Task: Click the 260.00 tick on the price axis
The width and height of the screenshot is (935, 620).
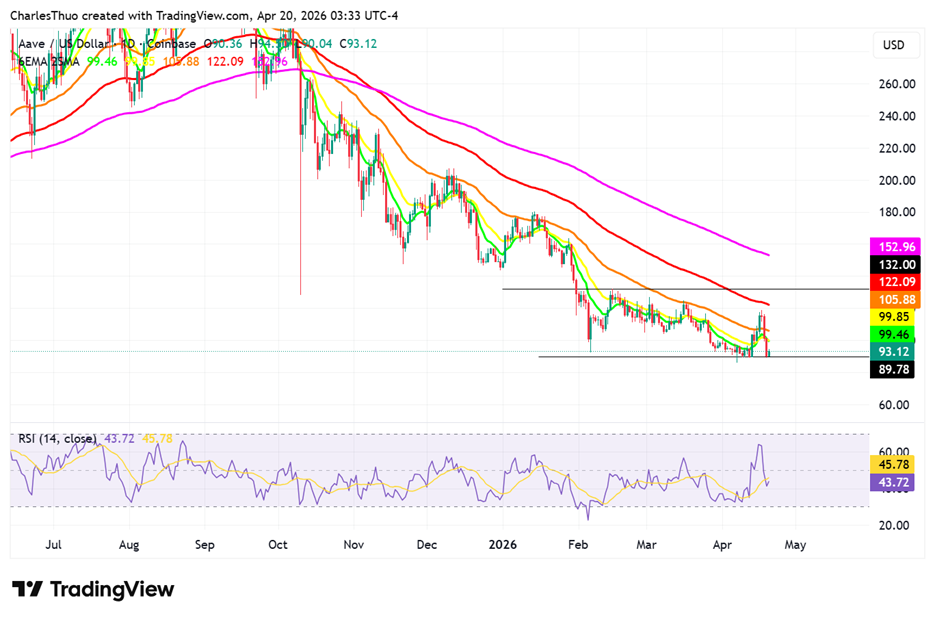Action: point(897,84)
